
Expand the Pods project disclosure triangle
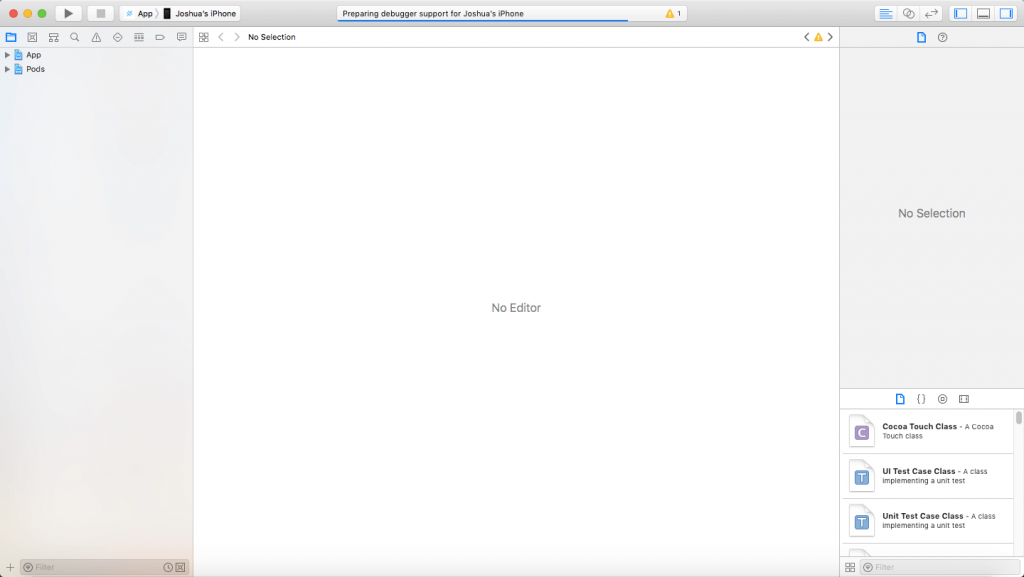click(x=7, y=69)
